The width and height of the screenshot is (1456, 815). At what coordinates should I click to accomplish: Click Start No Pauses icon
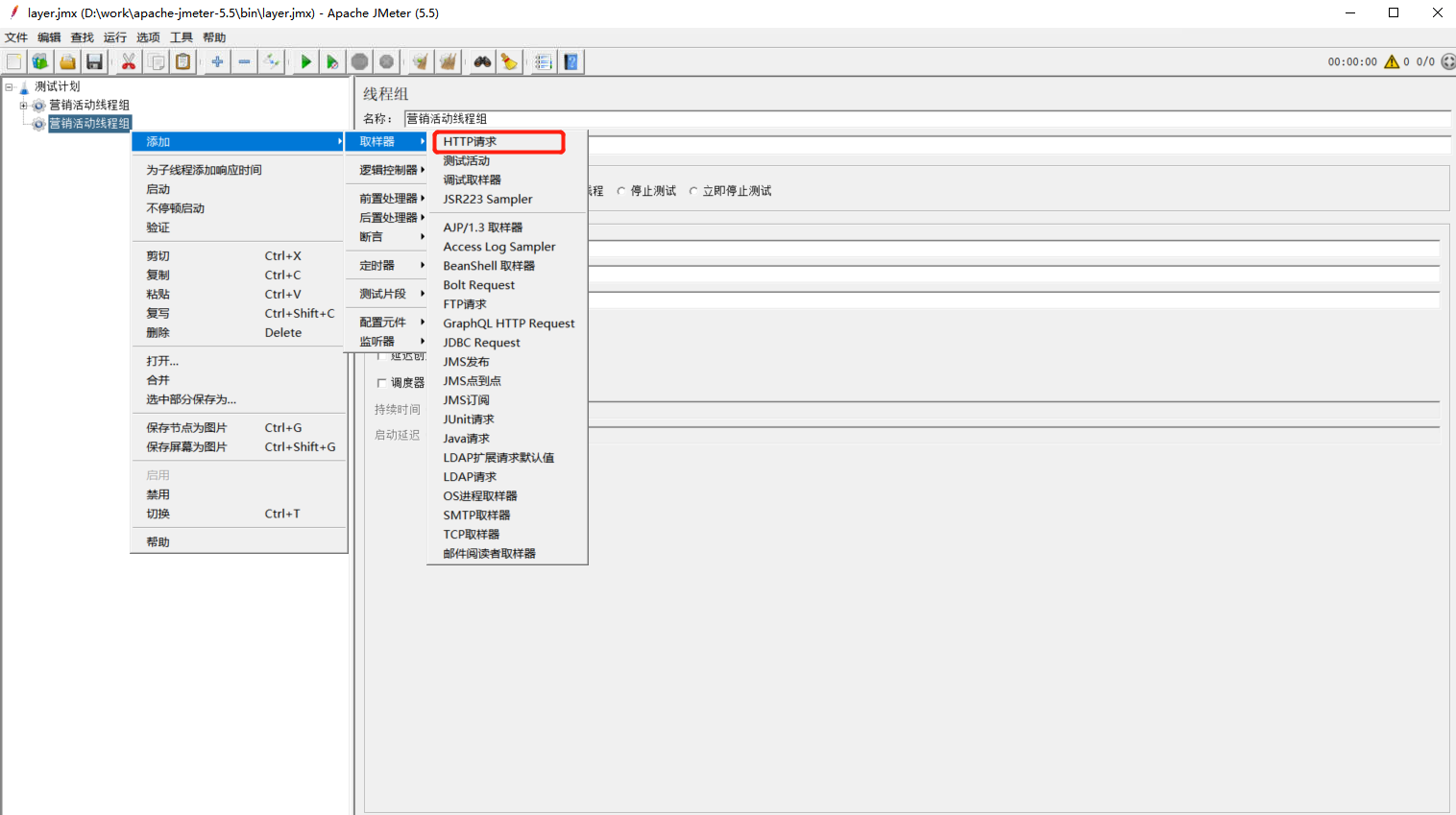[332, 61]
